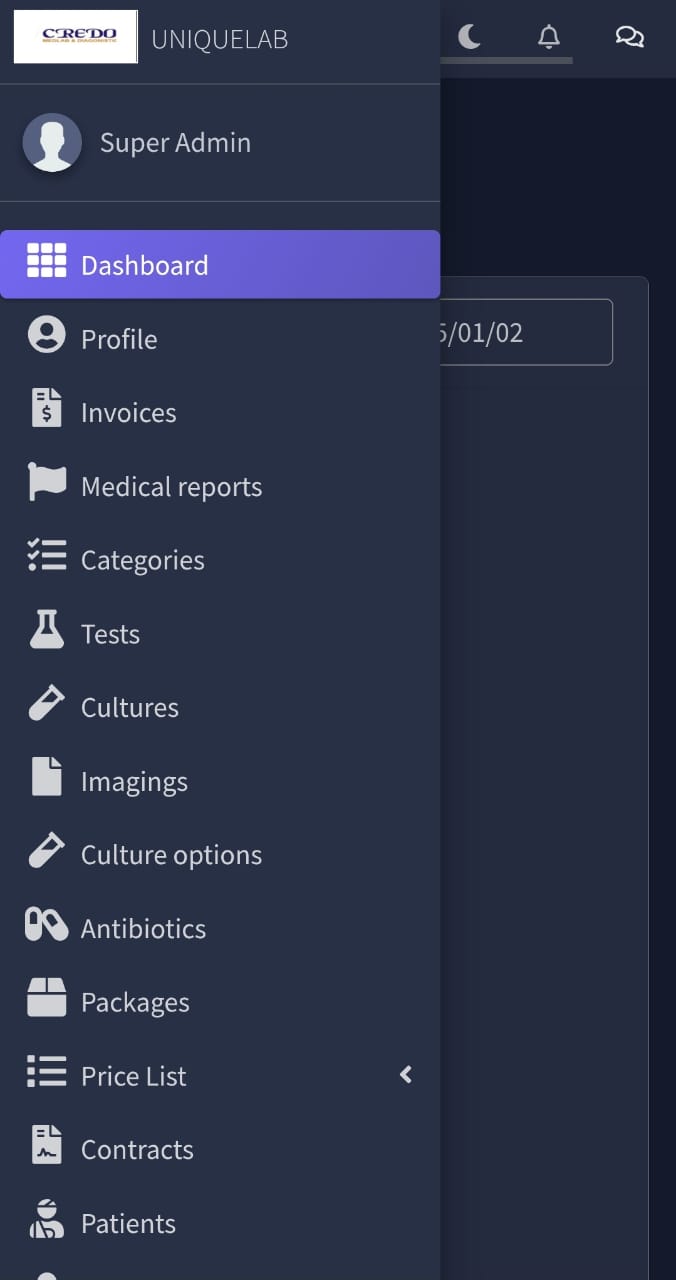This screenshot has height=1280, width=676.
Task: Click the Antibiotics pills icon
Action: click(46, 924)
